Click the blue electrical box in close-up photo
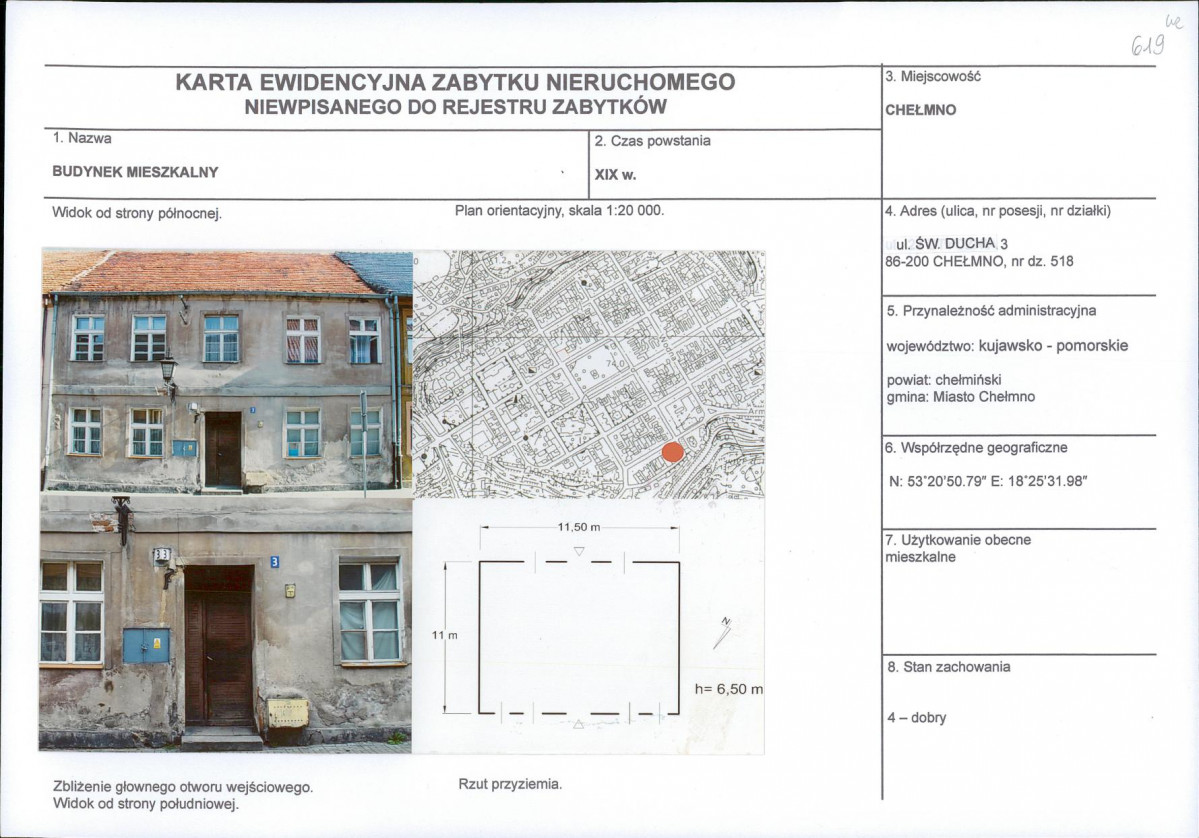Viewport: 1199px width, 838px height. (146, 645)
